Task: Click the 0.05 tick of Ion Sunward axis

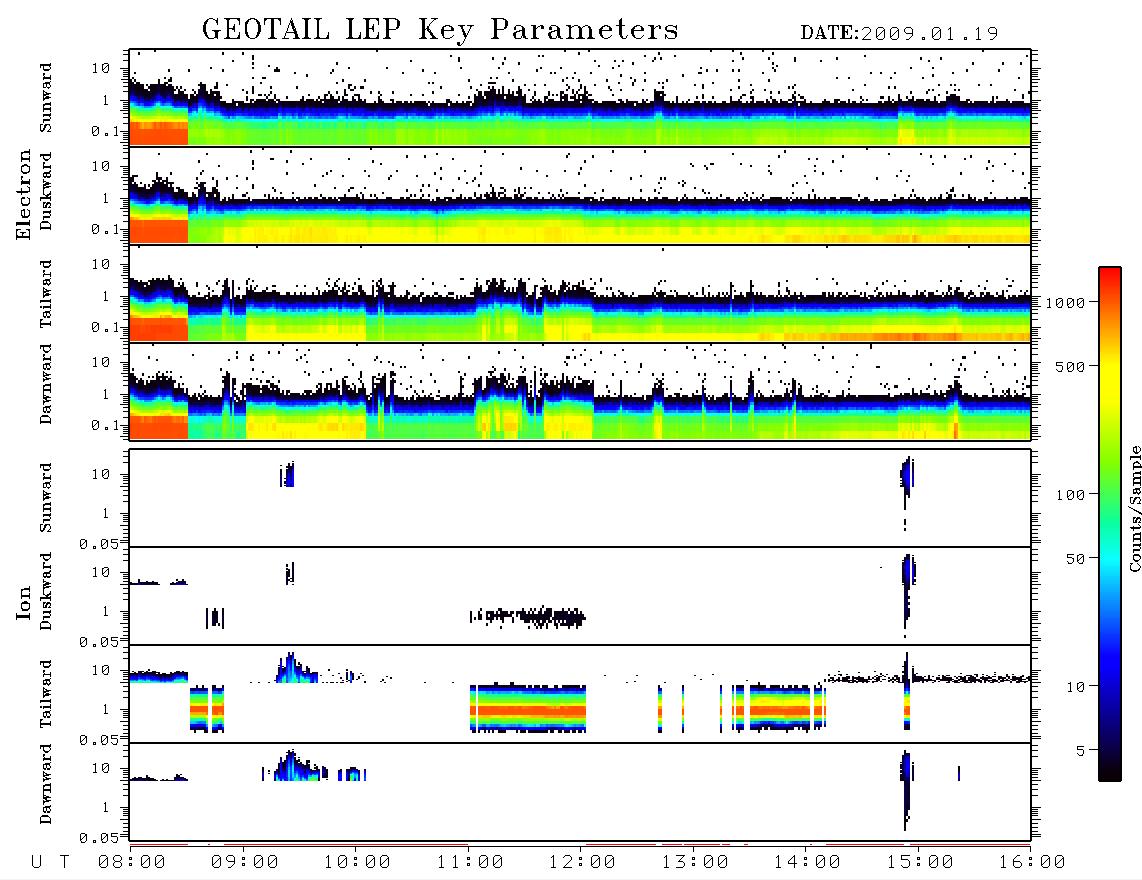Action: tap(99, 543)
